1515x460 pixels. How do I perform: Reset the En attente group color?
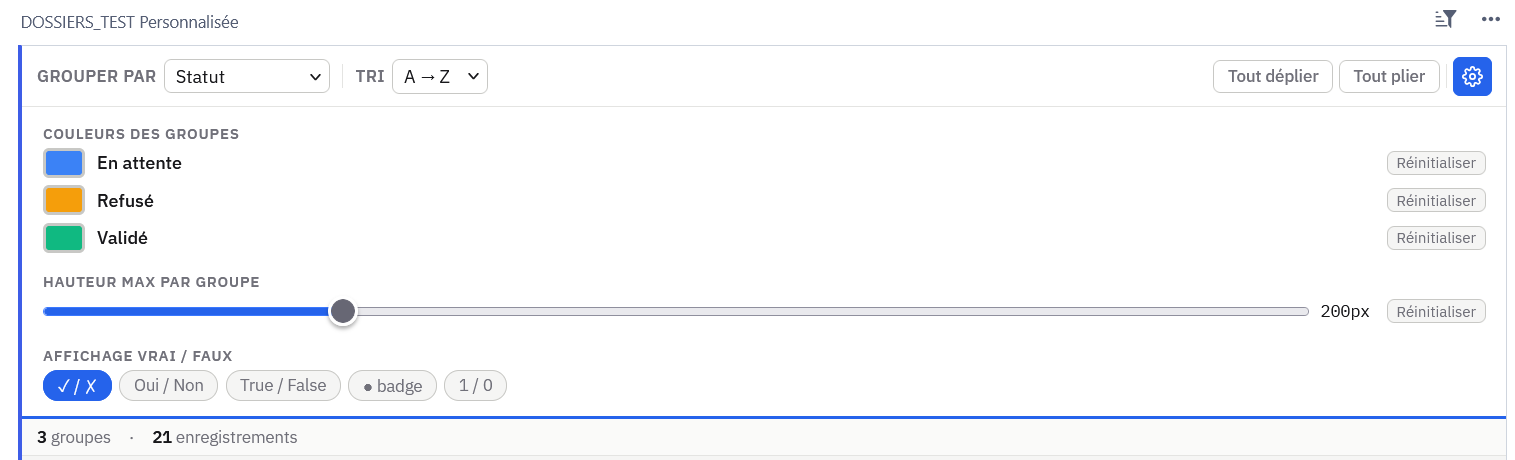[1436, 163]
